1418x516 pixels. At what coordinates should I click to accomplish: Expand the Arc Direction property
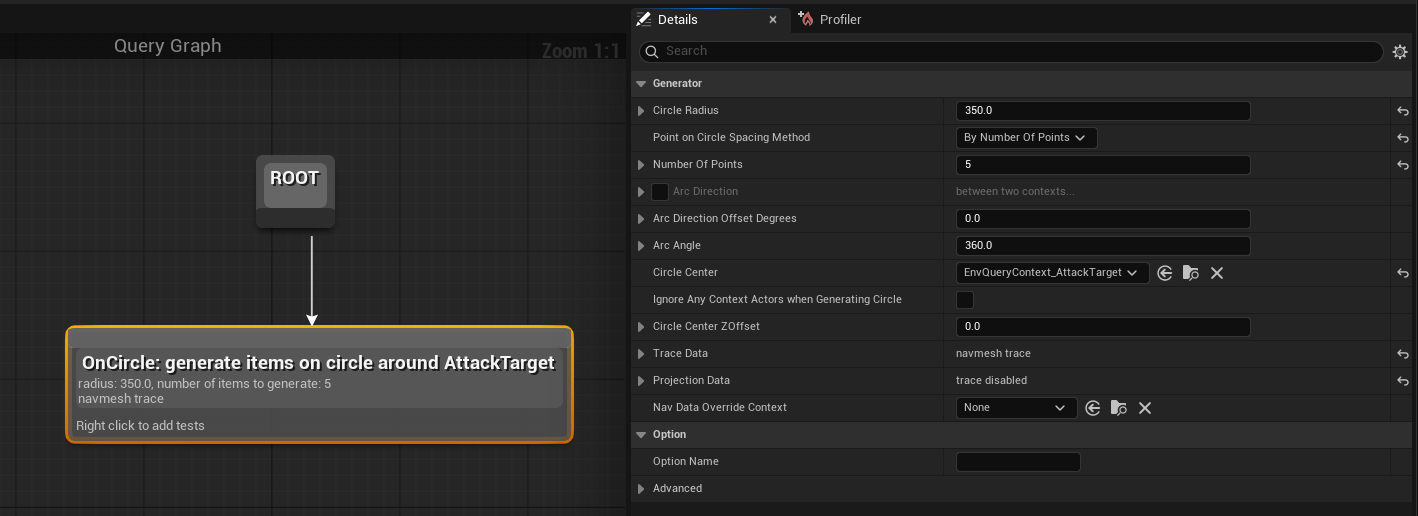click(641, 192)
